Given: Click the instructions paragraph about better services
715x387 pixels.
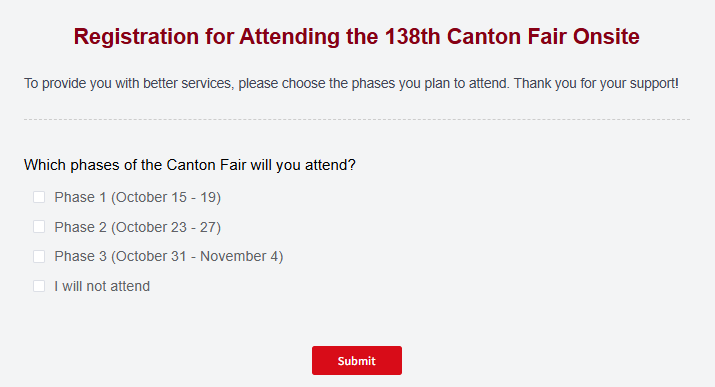Looking at the screenshot, I should [x=351, y=83].
